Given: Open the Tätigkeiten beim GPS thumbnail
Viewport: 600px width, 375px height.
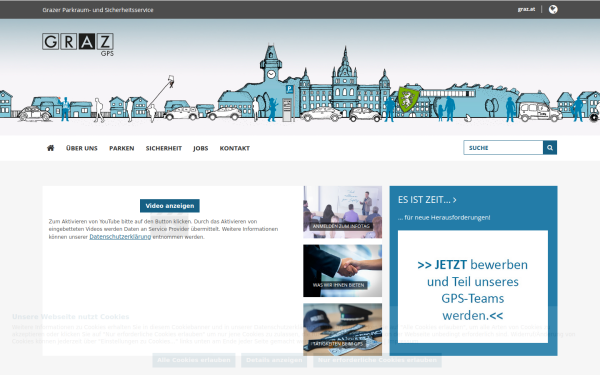Looking at the screenshot, I should click(x=342, y=329).
